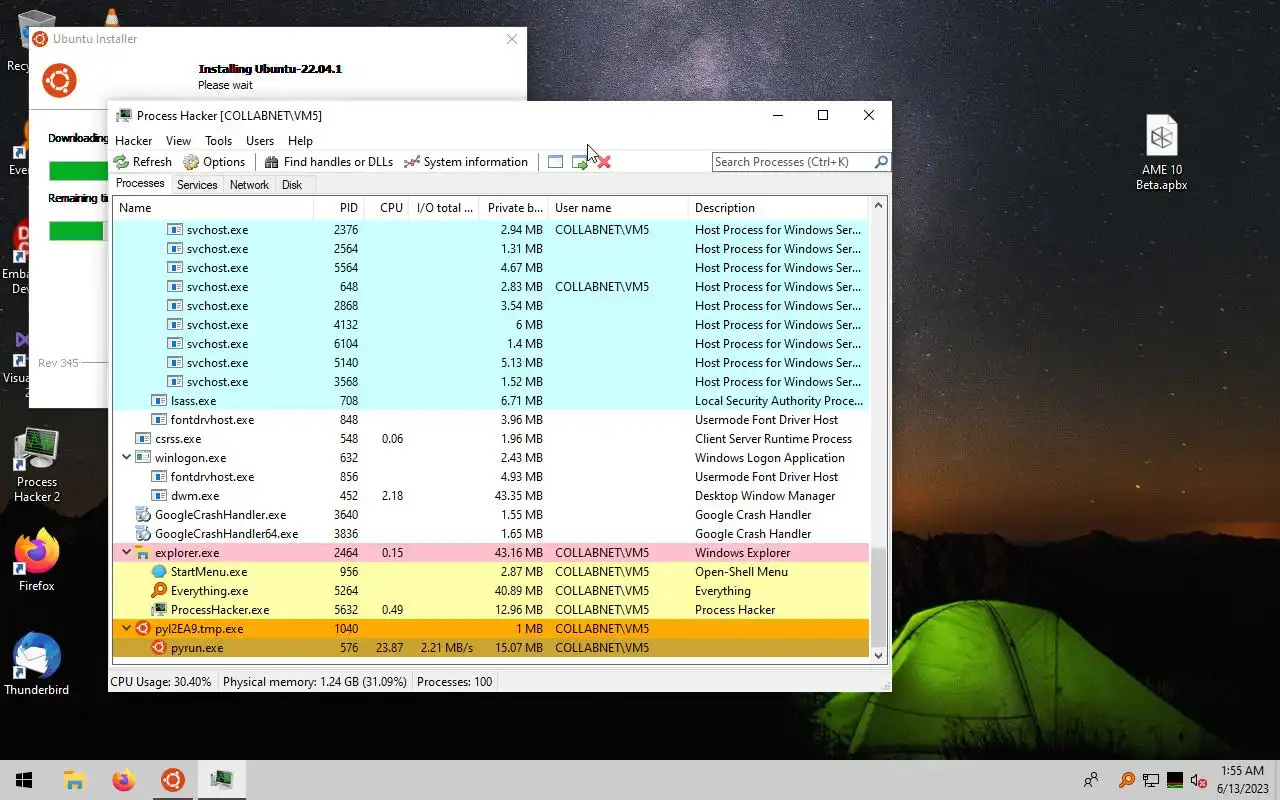Select the dwm.exe process row
This screenshot has height=800, width=1280.
point(491,496)
